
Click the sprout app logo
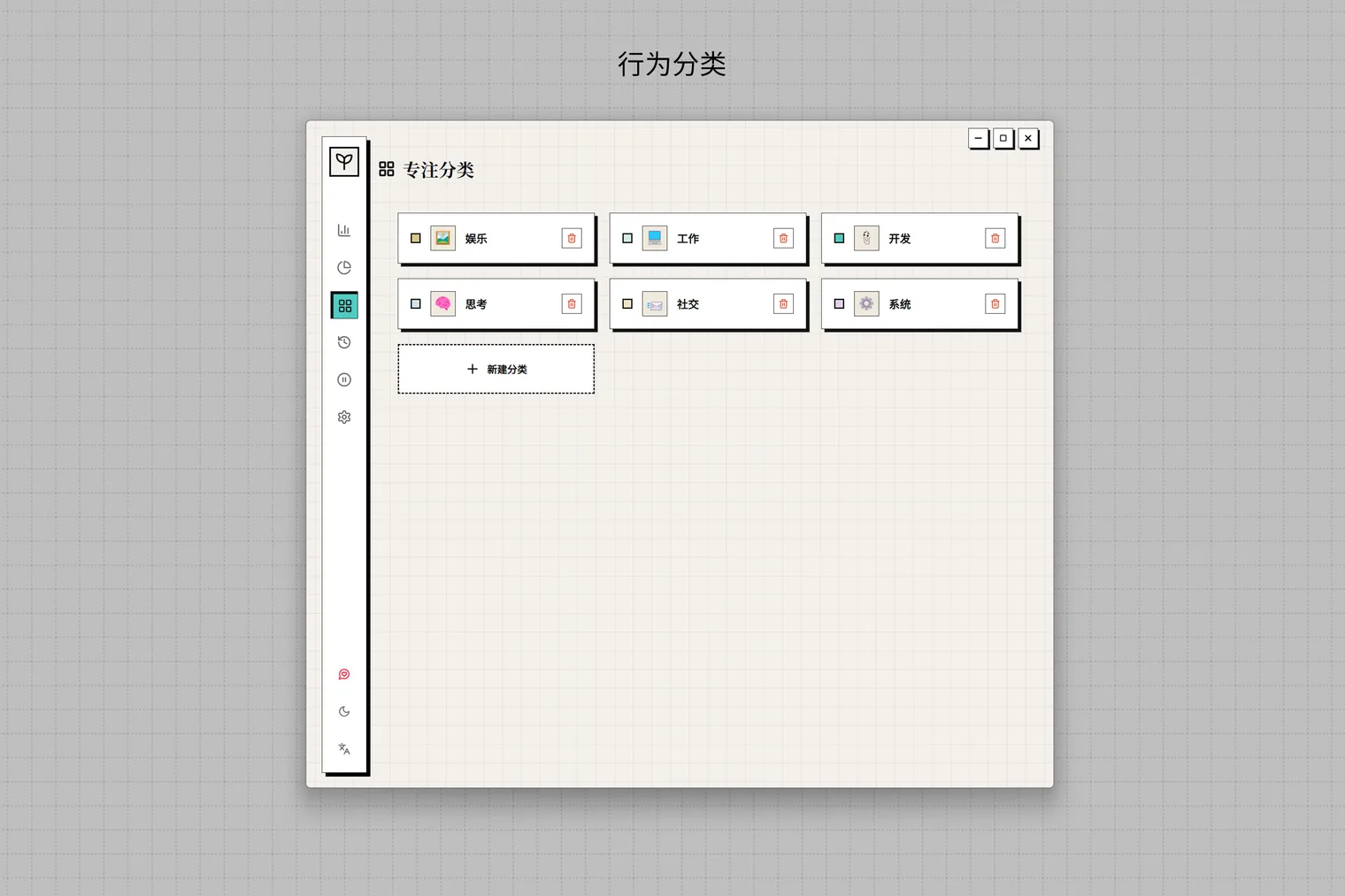click(344, 161)
